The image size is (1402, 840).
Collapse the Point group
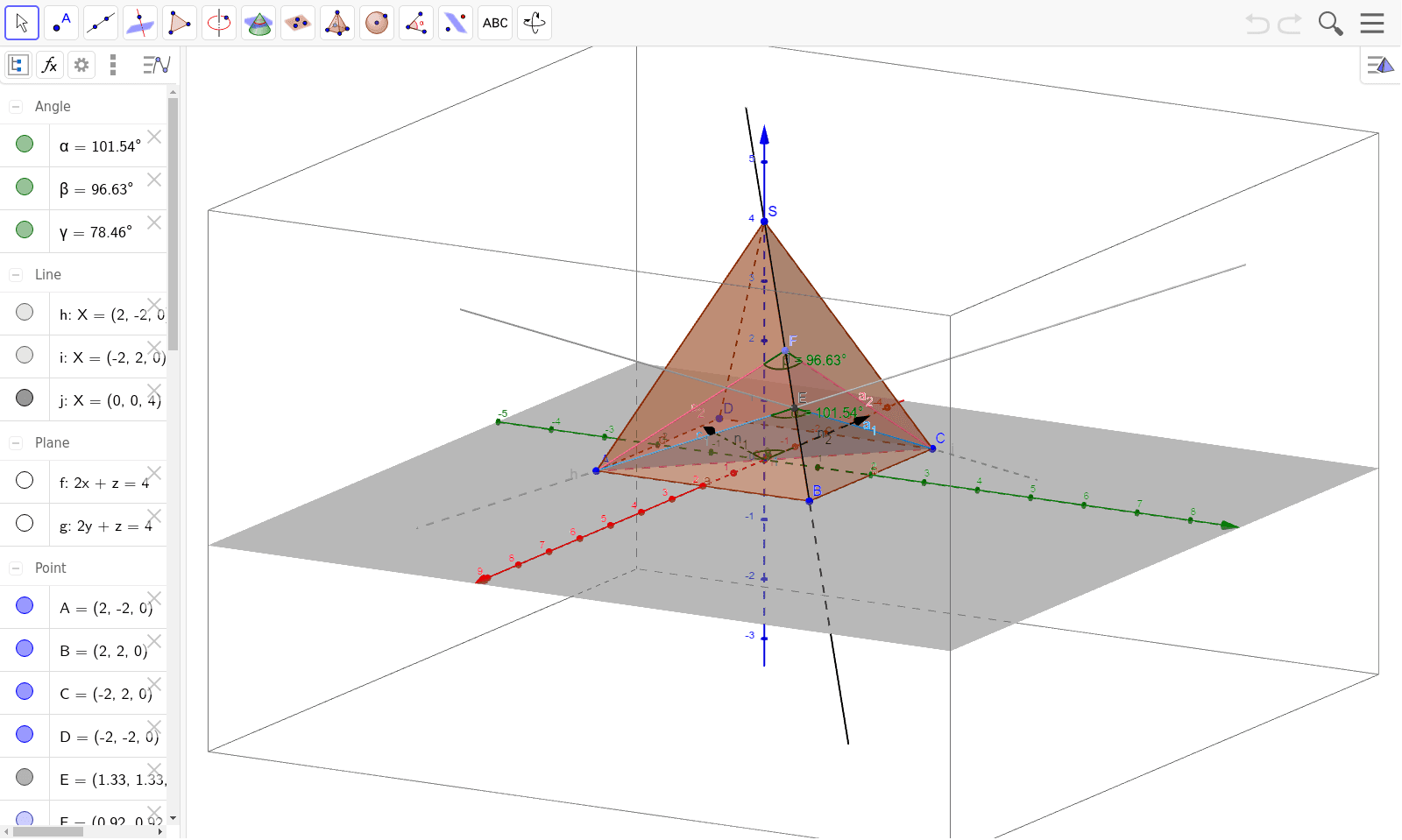coord(16,568)
